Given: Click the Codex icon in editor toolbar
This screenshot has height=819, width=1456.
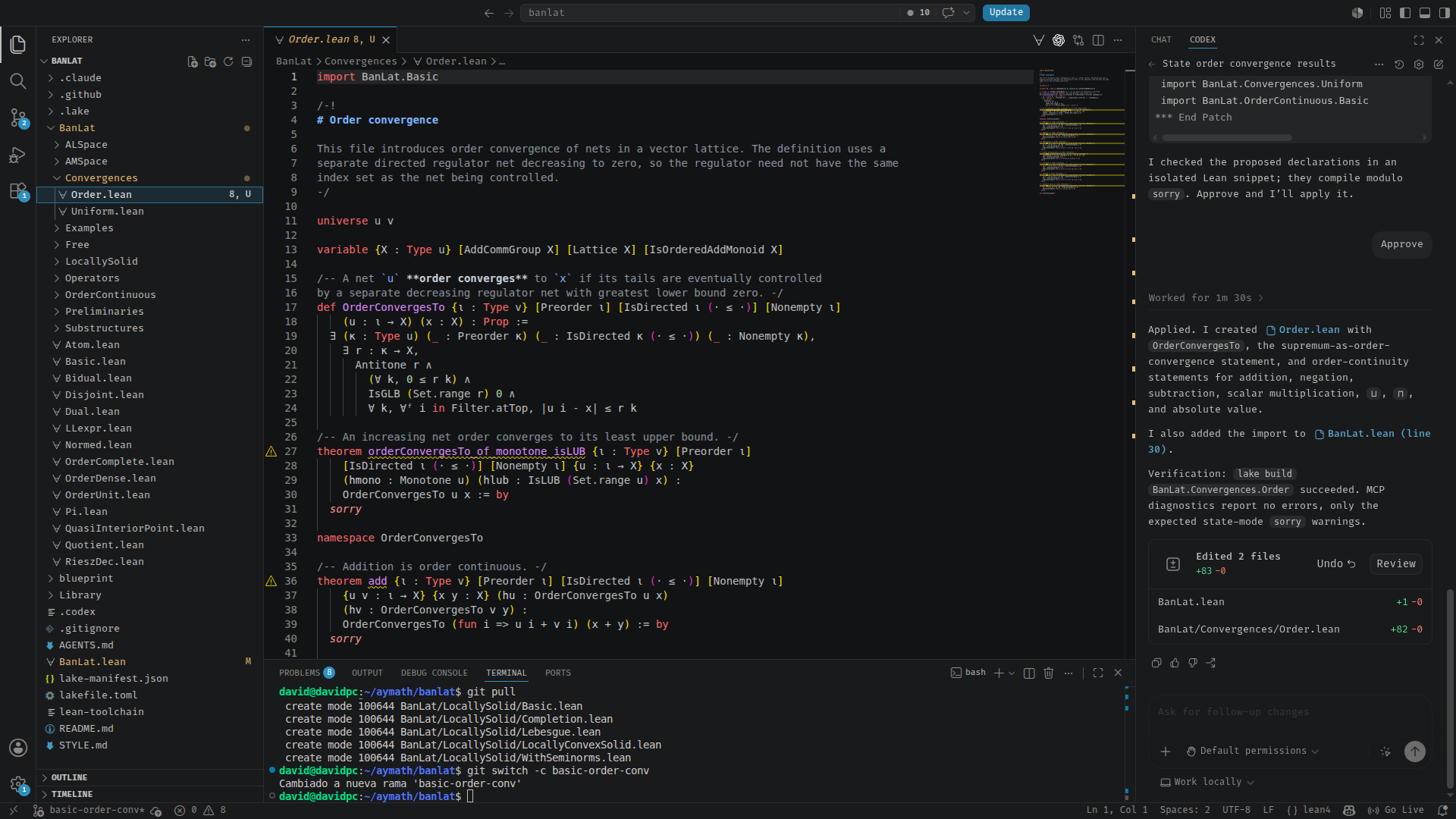Looking at the screenshot, I should coord(1059,40).
